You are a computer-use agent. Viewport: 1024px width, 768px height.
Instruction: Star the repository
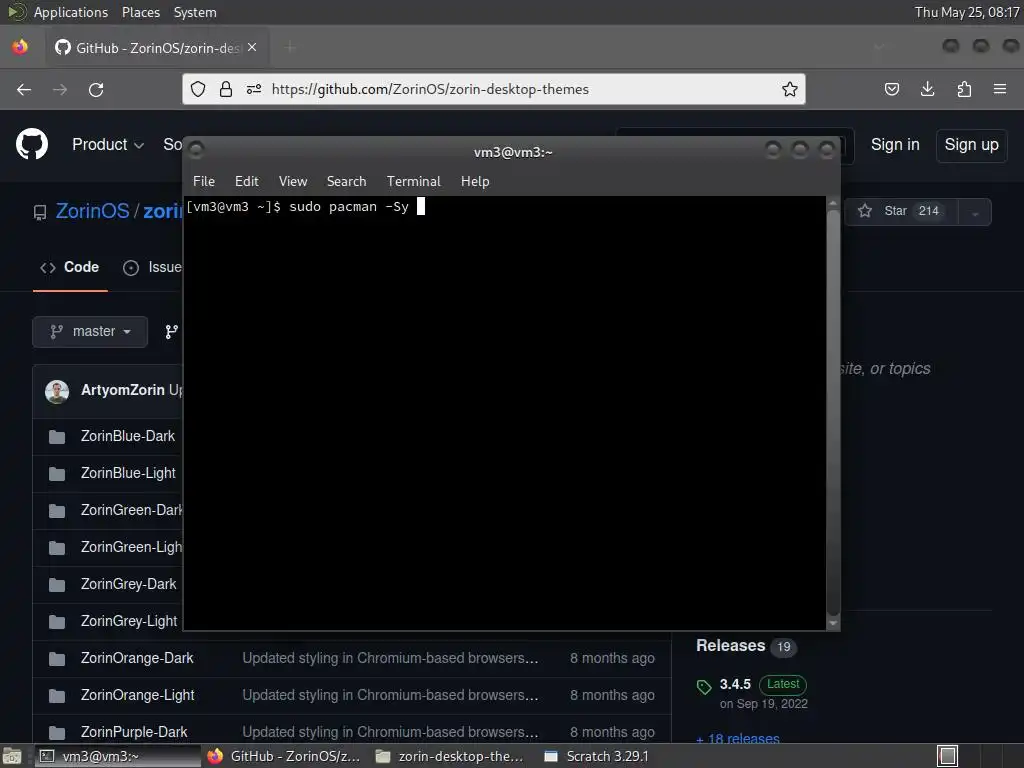901,211
